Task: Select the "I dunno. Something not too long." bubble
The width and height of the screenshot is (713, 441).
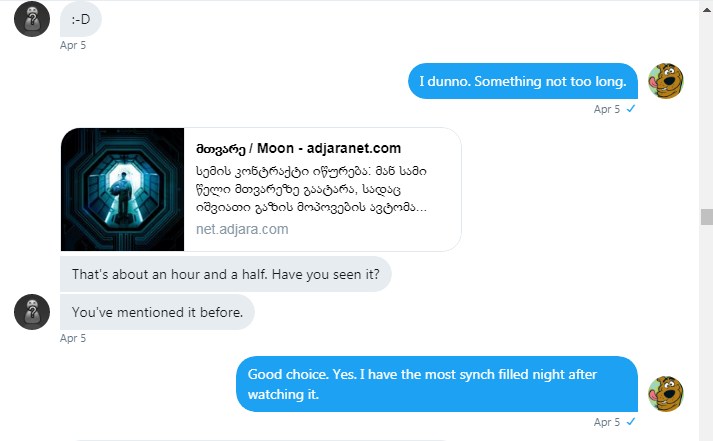Action: (523, 81)
